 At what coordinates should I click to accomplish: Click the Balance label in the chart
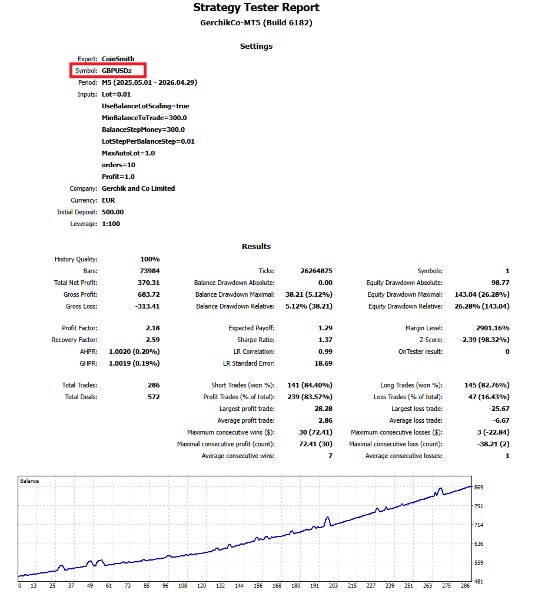click(x=29, y=481)
